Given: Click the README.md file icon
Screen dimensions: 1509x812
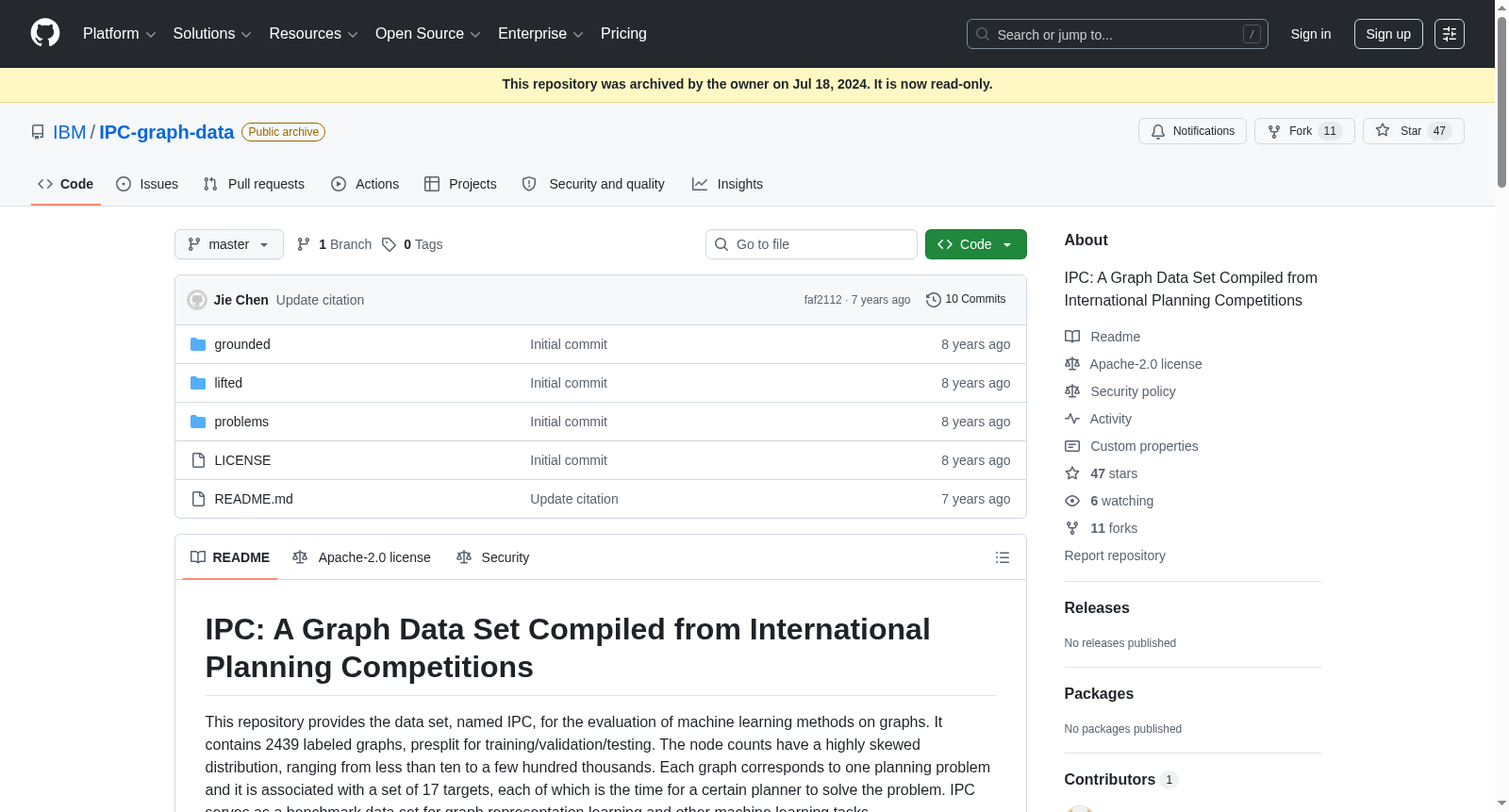Looking at the screenshot, I should coord(198,499).
